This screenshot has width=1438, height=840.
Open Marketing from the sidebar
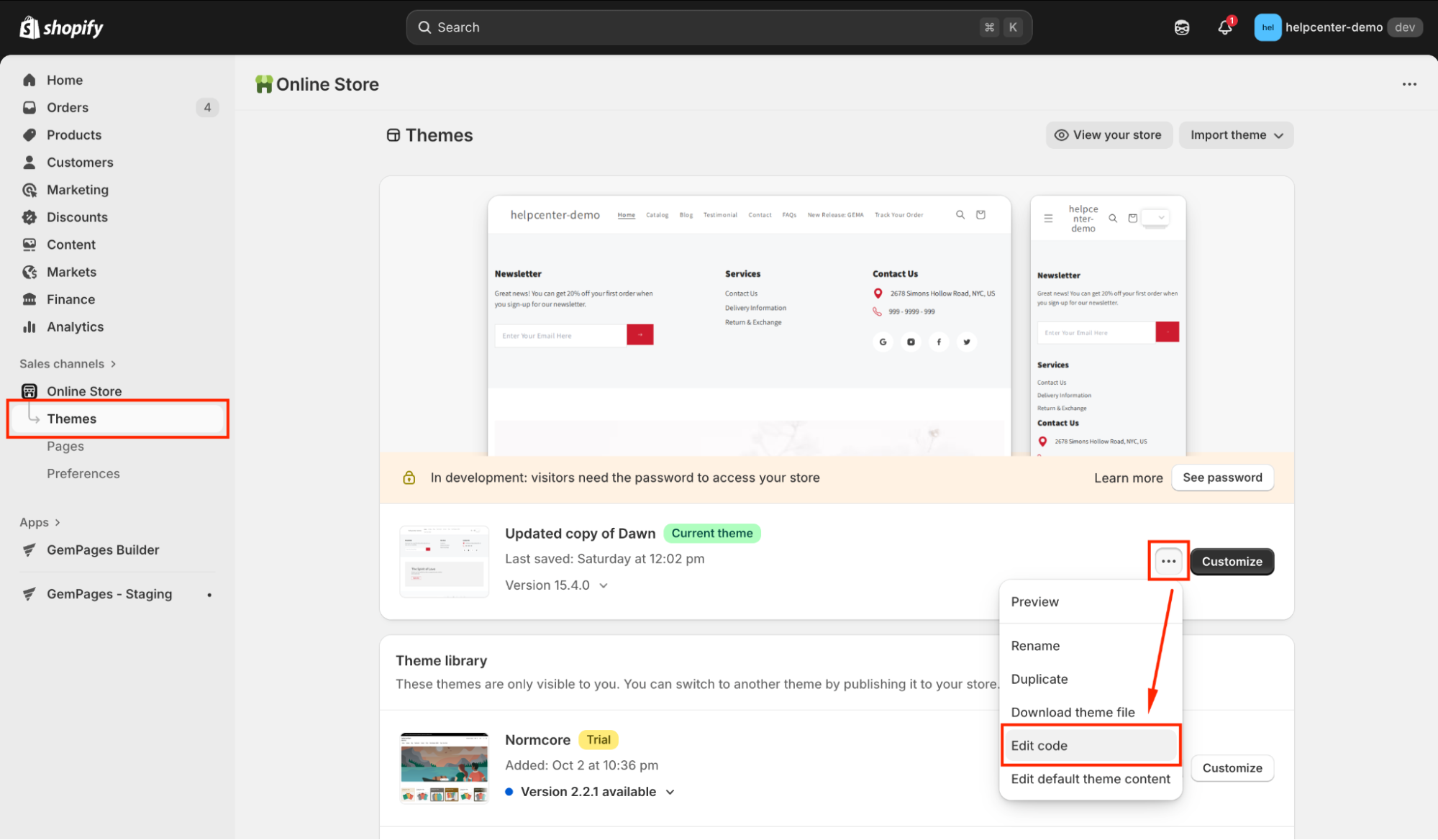point(77,190)
